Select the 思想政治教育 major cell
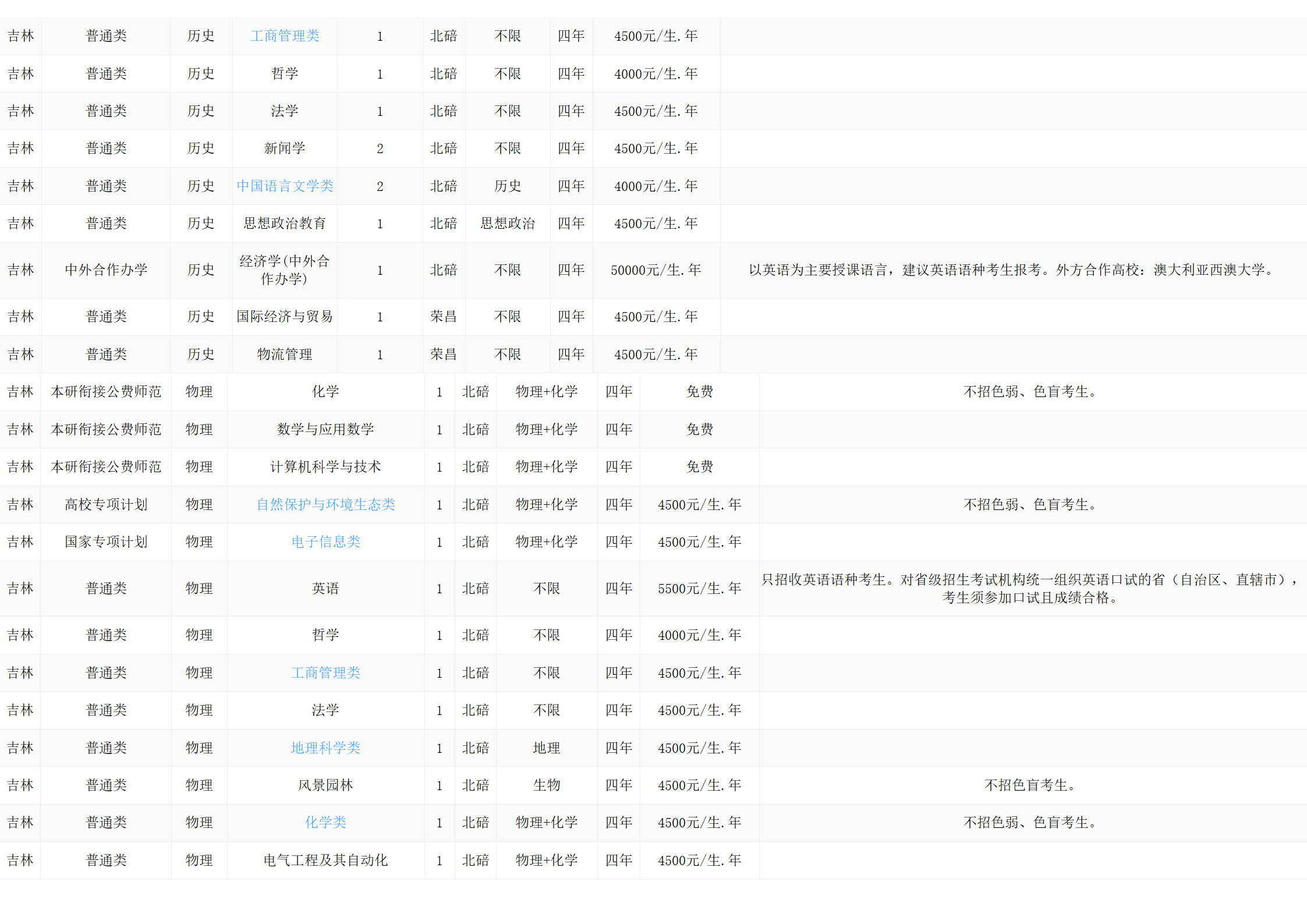Viewport: 1307px width, 924px height. point(285,224)
